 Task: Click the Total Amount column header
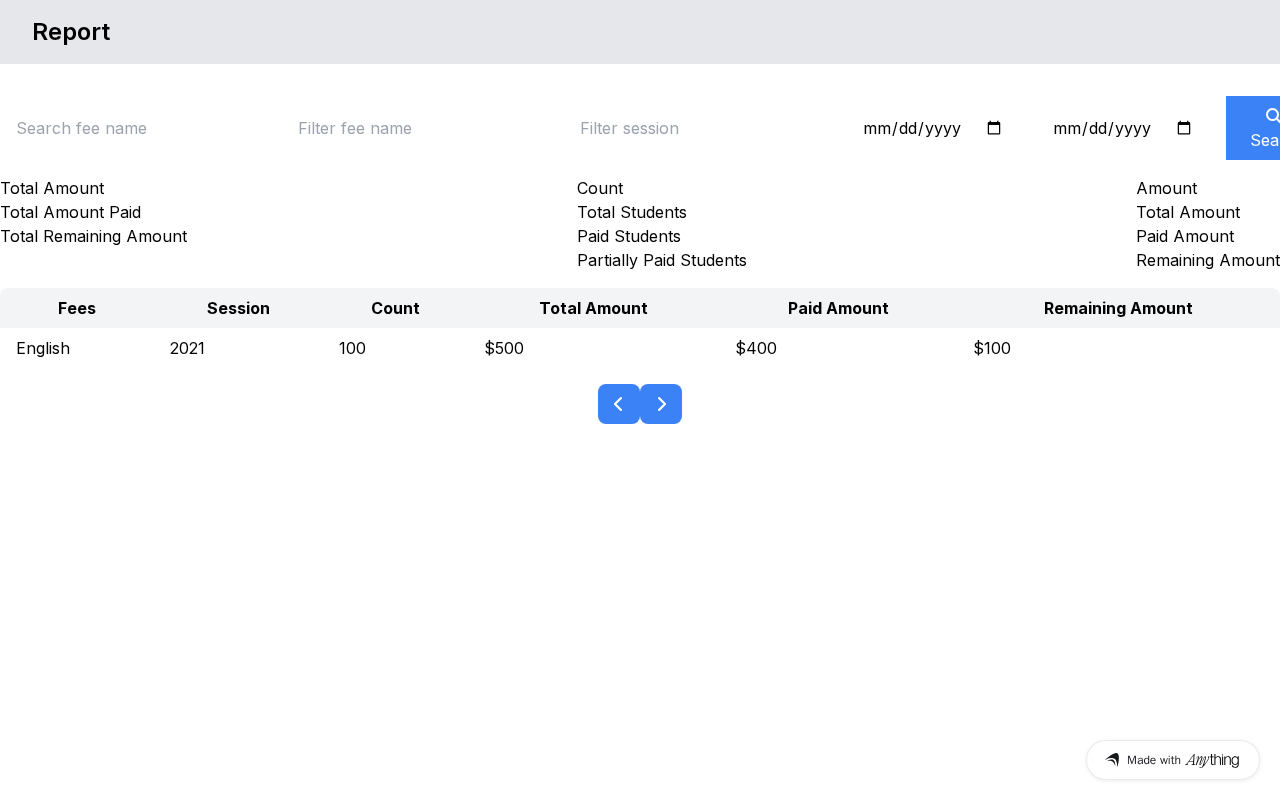click(x=593, y=308)
